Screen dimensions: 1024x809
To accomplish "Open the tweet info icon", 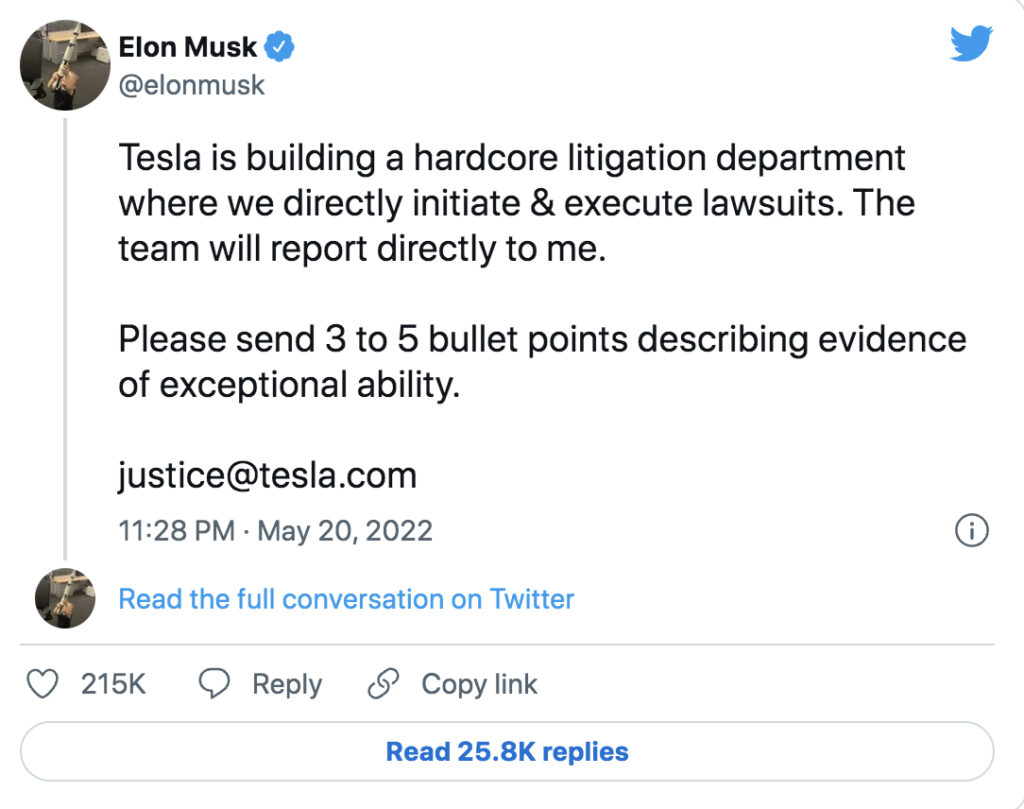I will pyautogui.click(x=971, y=530).
